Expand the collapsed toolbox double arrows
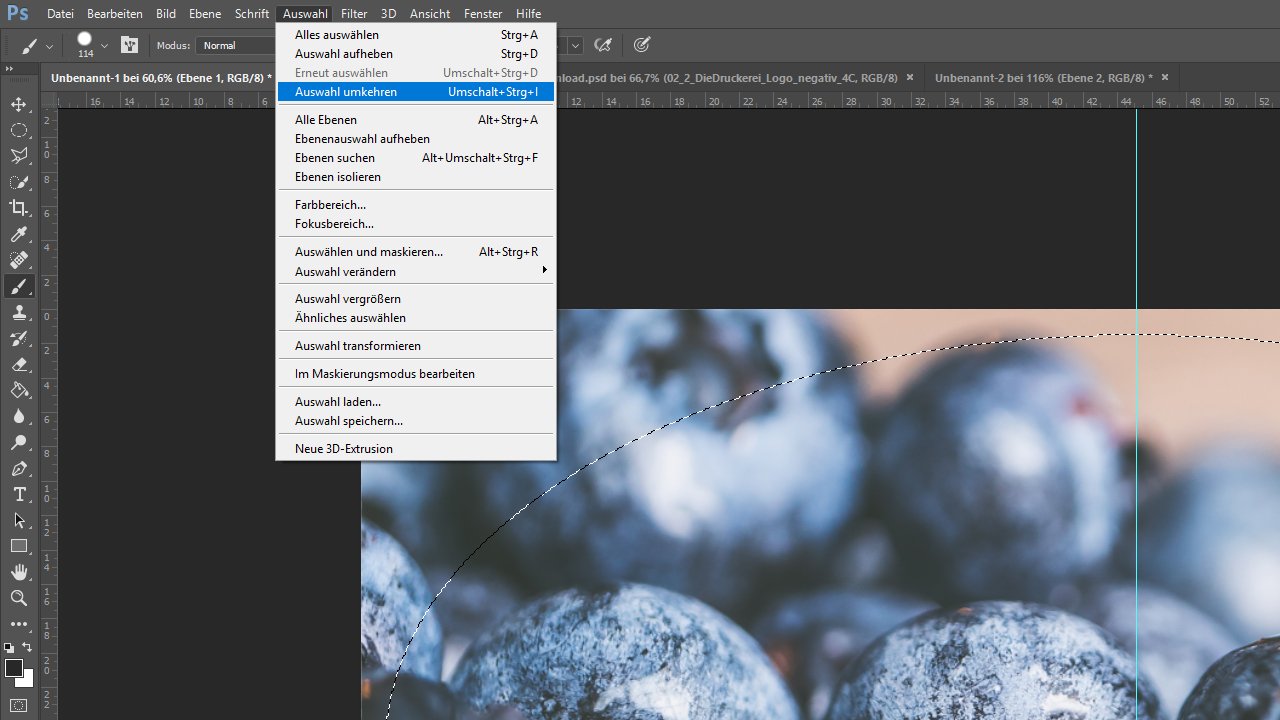 pyautogui.click(x=9, y=69)
